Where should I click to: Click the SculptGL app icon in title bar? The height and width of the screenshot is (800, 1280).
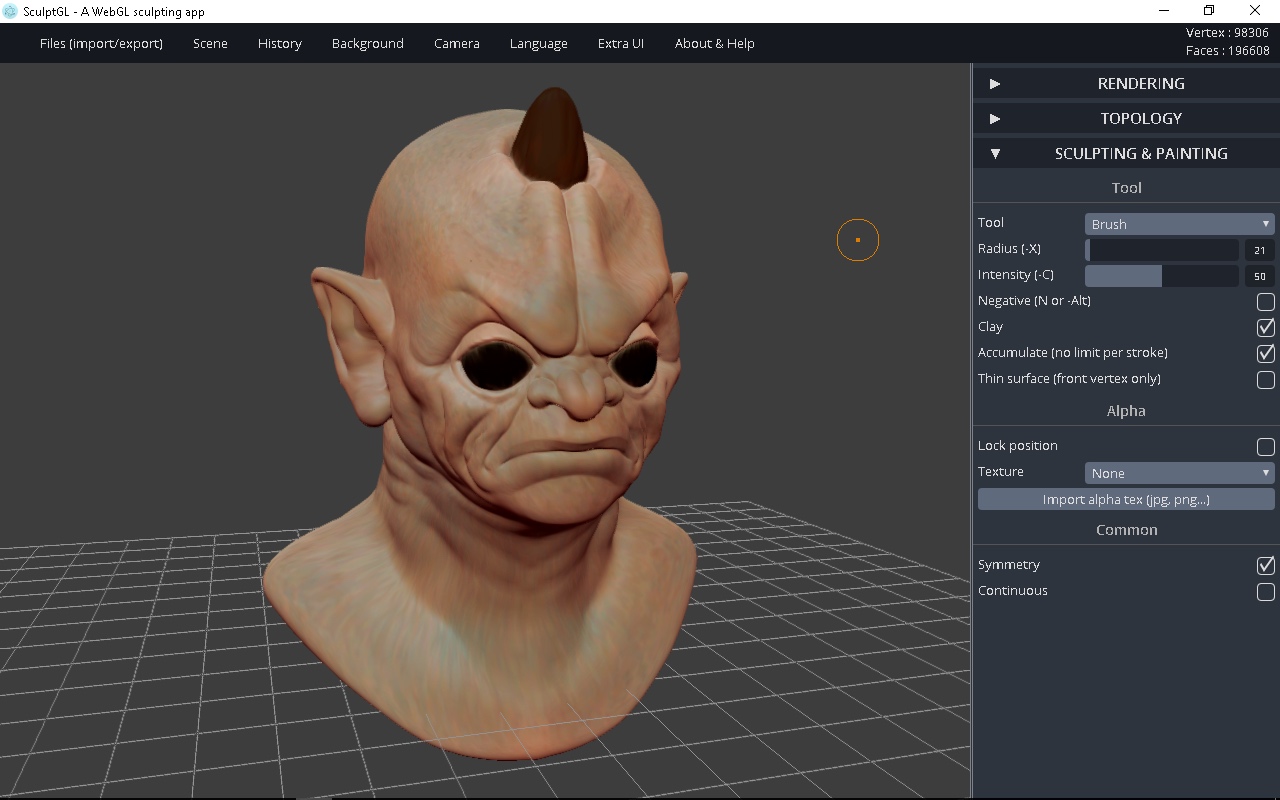point(11,11)
